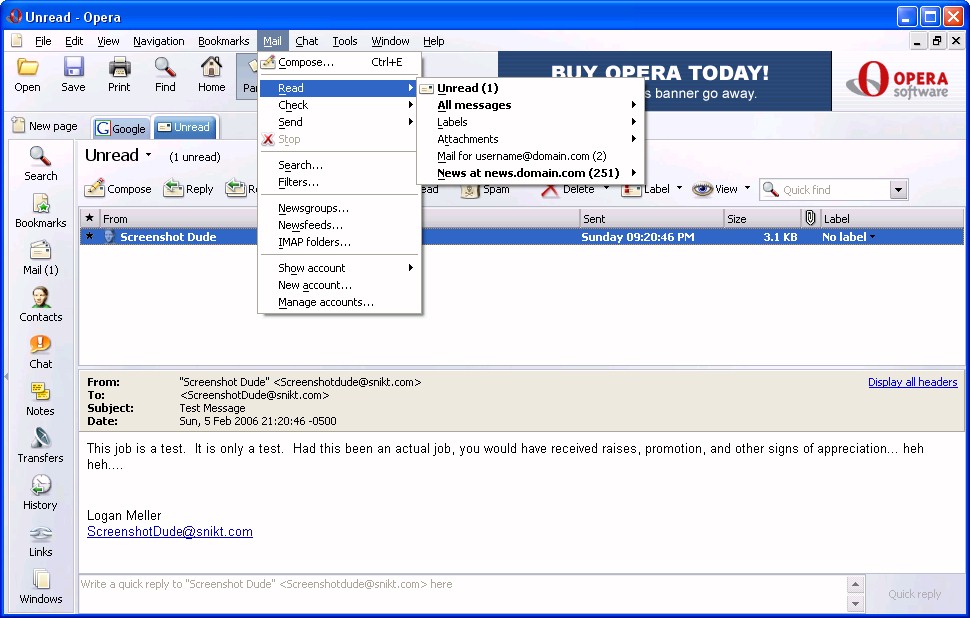Click the Reply button in mail toolbar
This screenshot has height=618, width=970.
pos(189,189)
